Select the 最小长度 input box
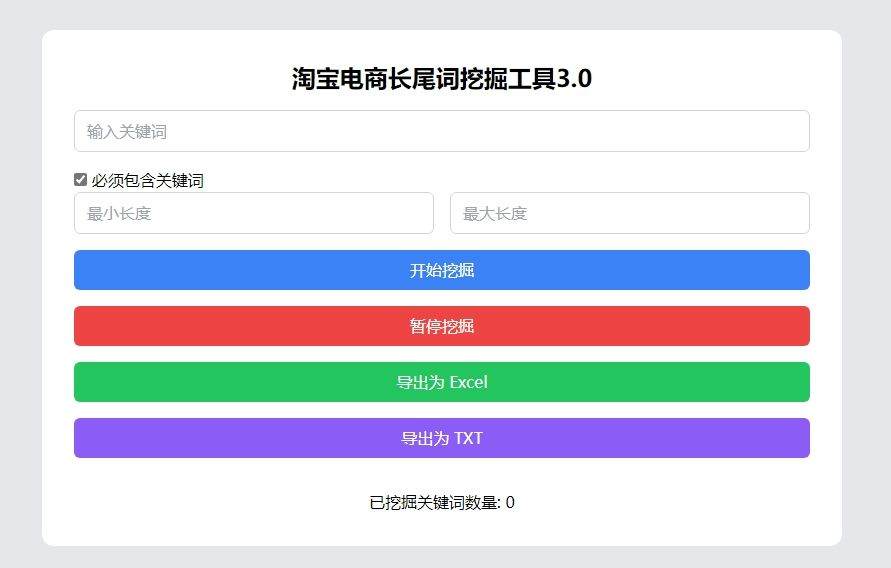This screenshot has height=568, width=891. click(x=254, y=213)
